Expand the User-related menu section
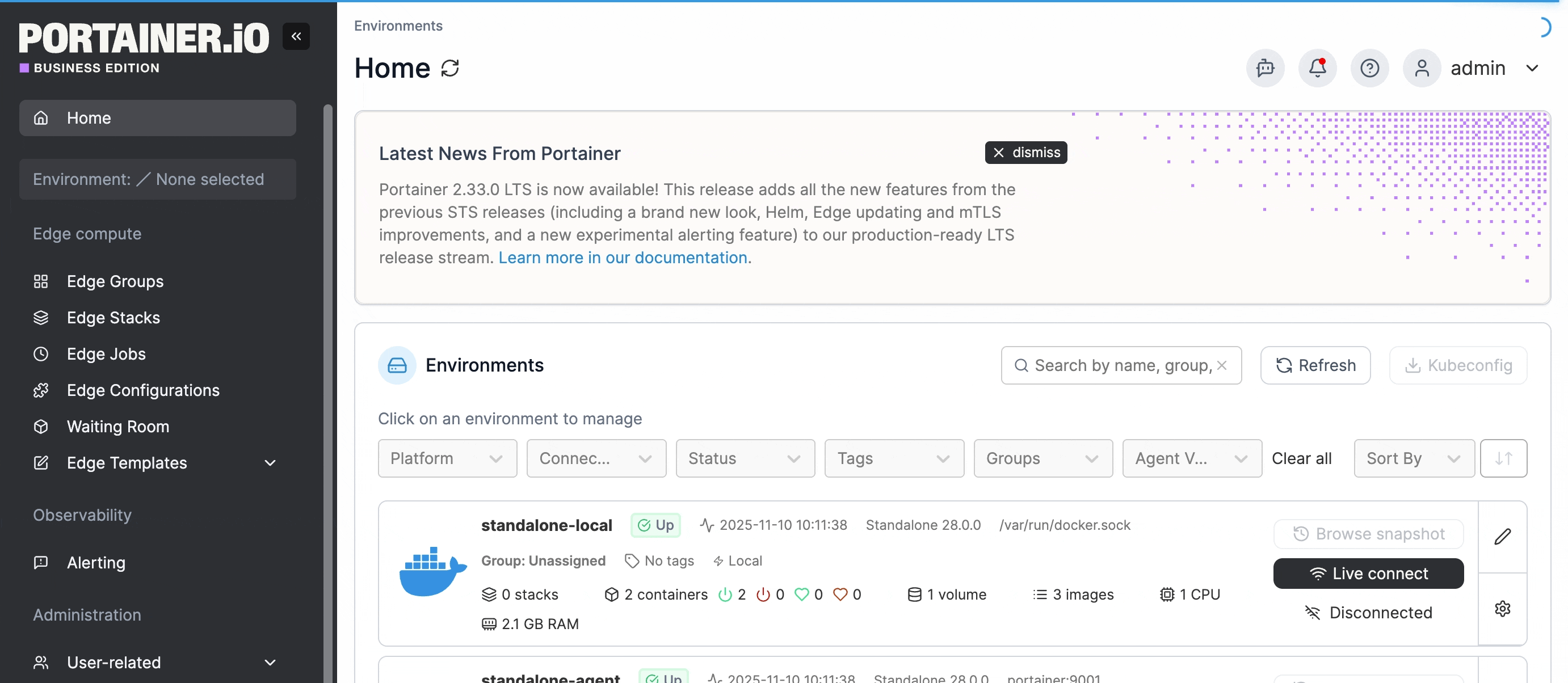This screenshot has height=683, width=1568. (x=270, y=663)
